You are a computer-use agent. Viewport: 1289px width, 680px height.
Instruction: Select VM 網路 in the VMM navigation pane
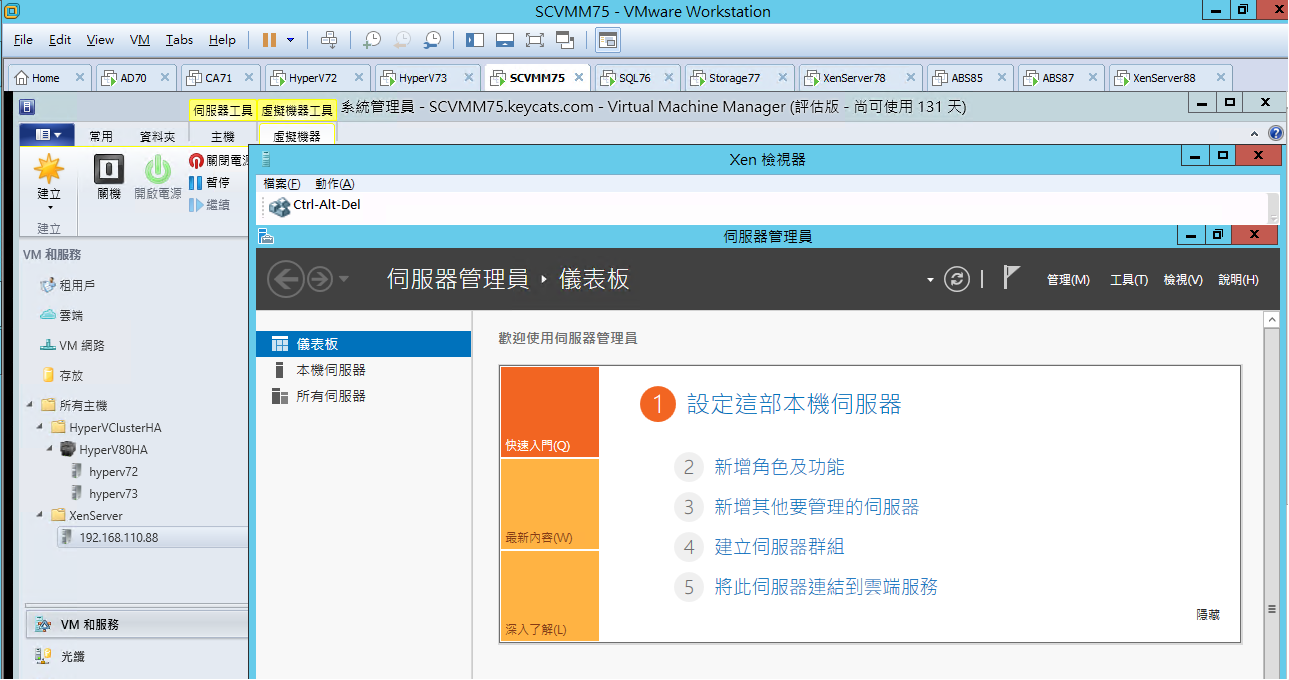click(72, 345)
